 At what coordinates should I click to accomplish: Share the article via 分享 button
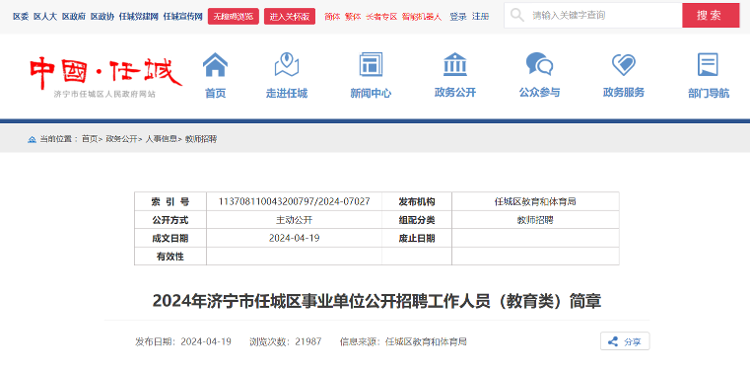(625, 341)
